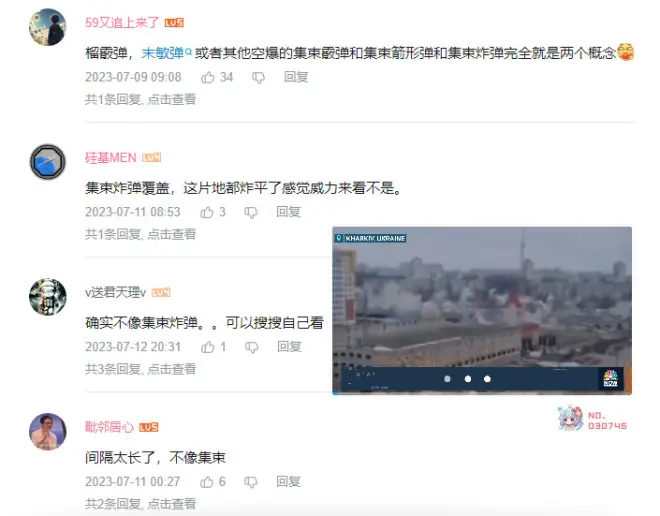Expand 共2条回复 under 毗邻居心
The height and width of the screenshot is (516, 660).
(x=141, y=504)
